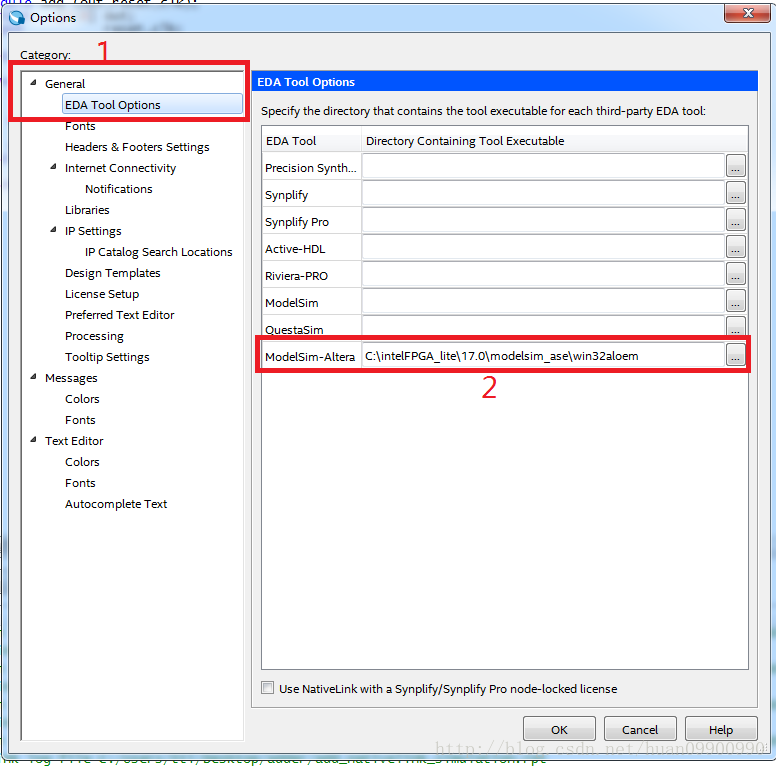This screenshot has height=769, width=776.
Task: Click the Precision Synthesis path field
Action: click(543, 167)
